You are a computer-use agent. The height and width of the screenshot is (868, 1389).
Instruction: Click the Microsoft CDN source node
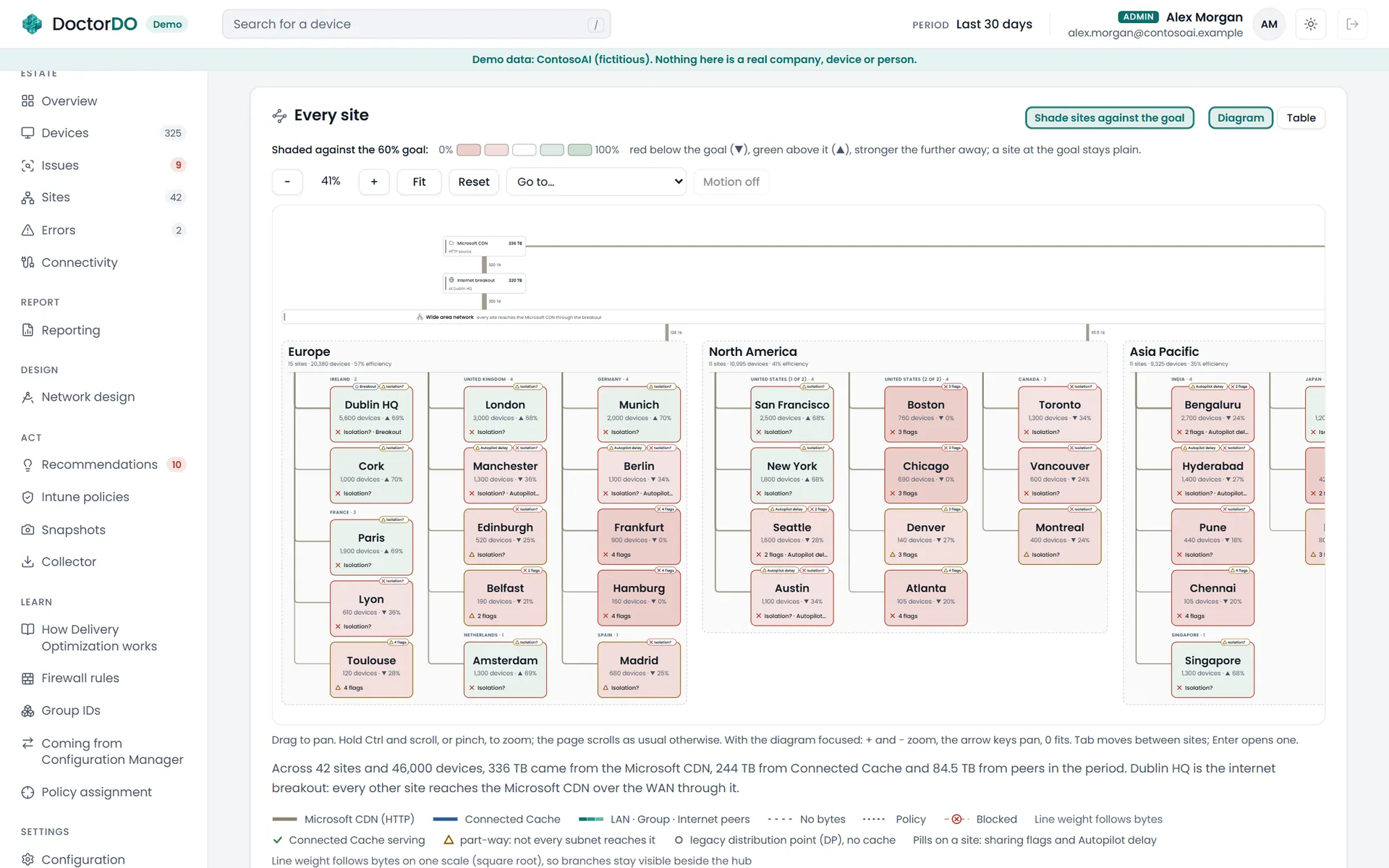tap(485, 247)
